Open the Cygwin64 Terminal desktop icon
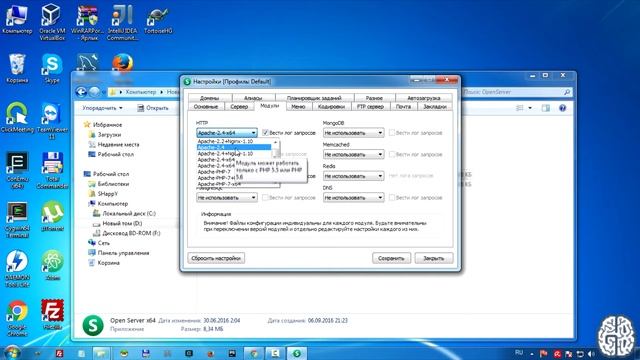The width and height of the screenshot is (640, 360). [17, 220]
